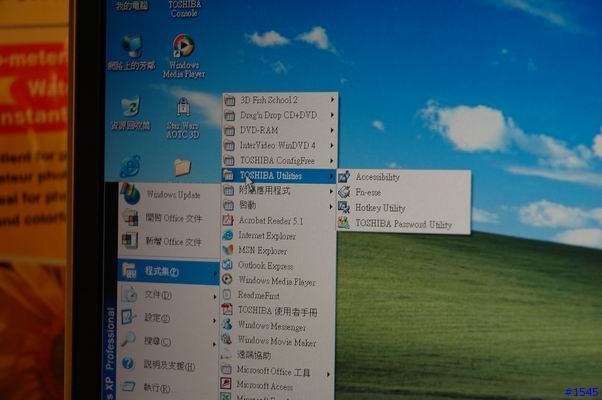The width and height of the screenshot is (602, 400).
Task: Click the Acrobat Reader 5.1 icon
Action: 228,220
